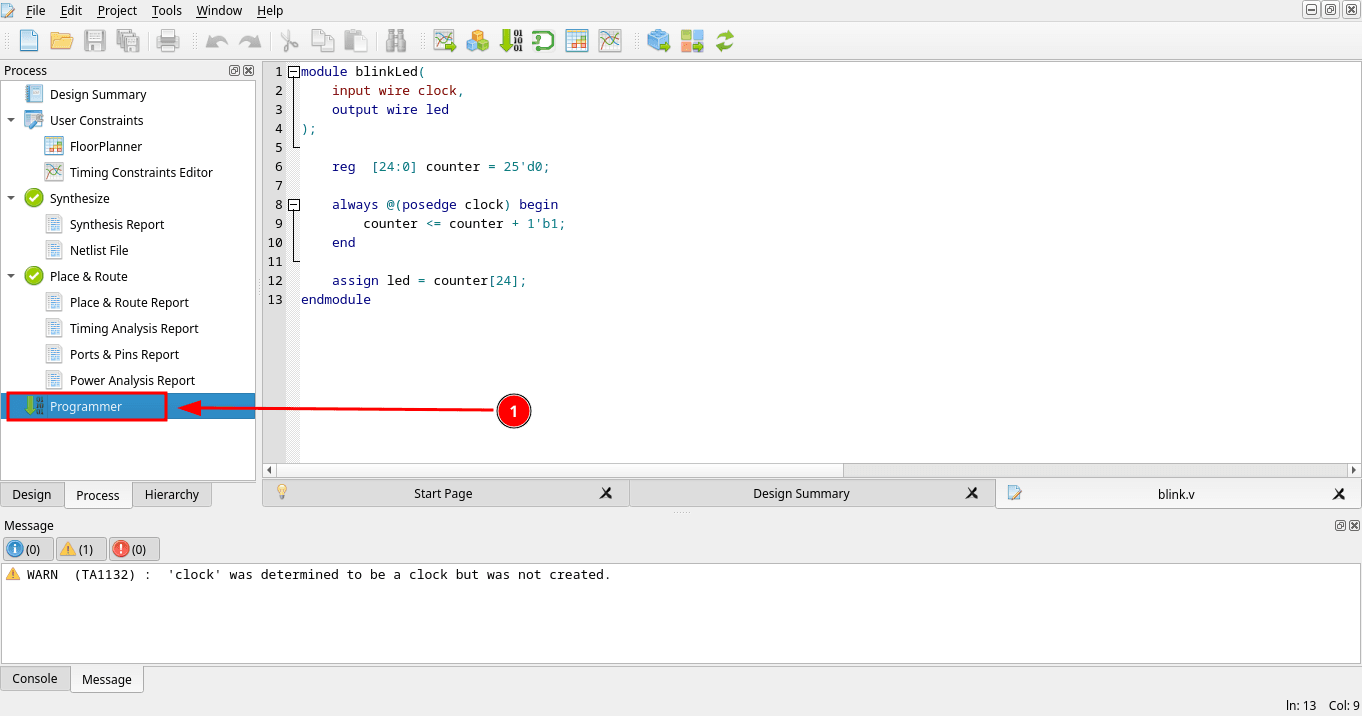The image size is (1362, 716).
Task: Redo edit using toolbar arrow
Action: (x=249, y=41)
